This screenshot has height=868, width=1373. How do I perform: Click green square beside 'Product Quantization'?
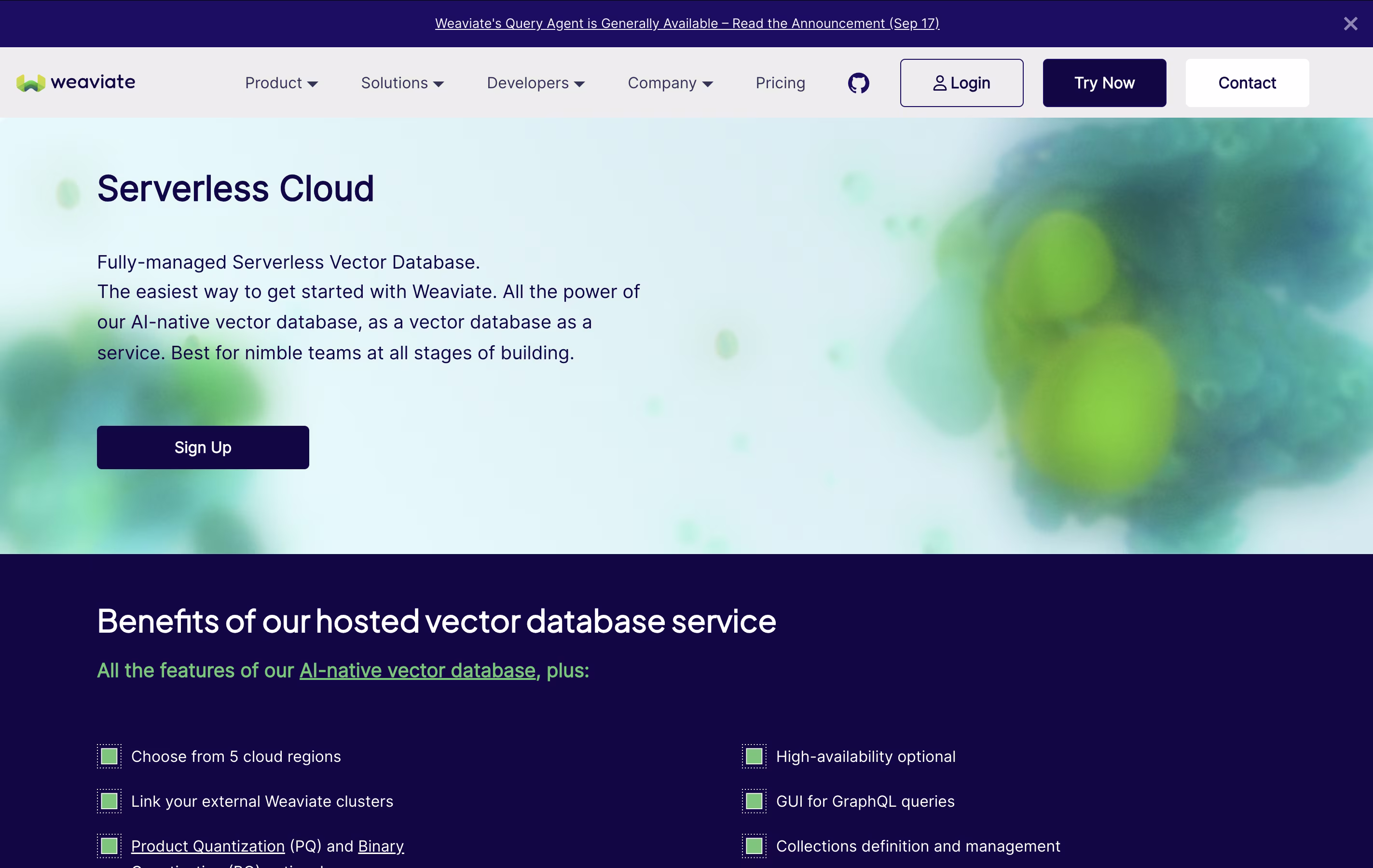pyautogui.click(x=109, y=846)
